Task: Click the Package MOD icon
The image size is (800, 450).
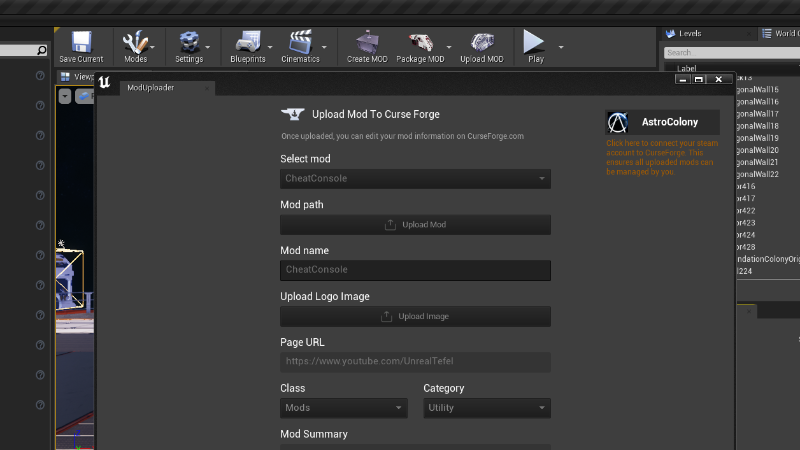Action: pos(420,42)
